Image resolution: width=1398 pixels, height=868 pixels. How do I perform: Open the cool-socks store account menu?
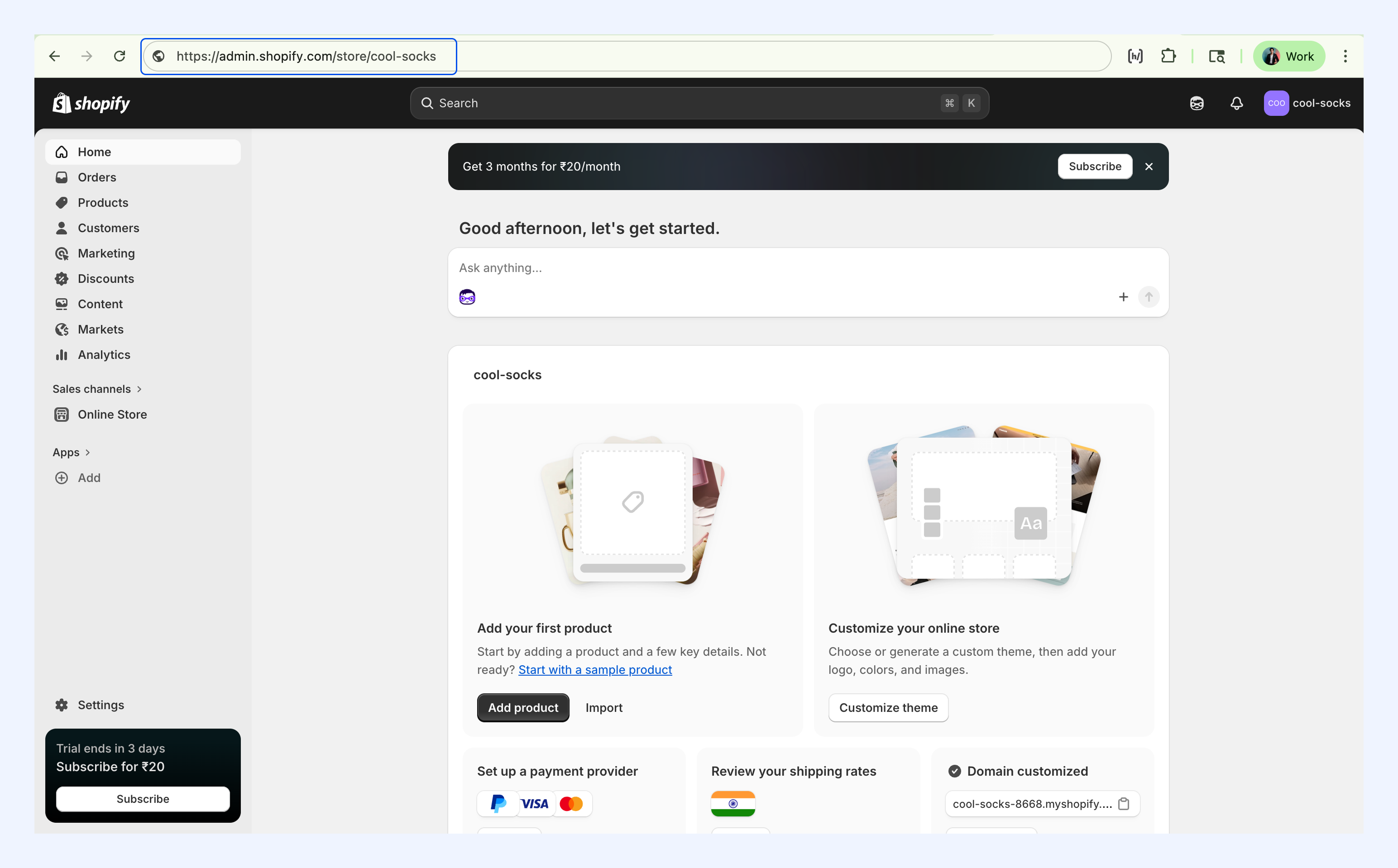pos(1307,103)
